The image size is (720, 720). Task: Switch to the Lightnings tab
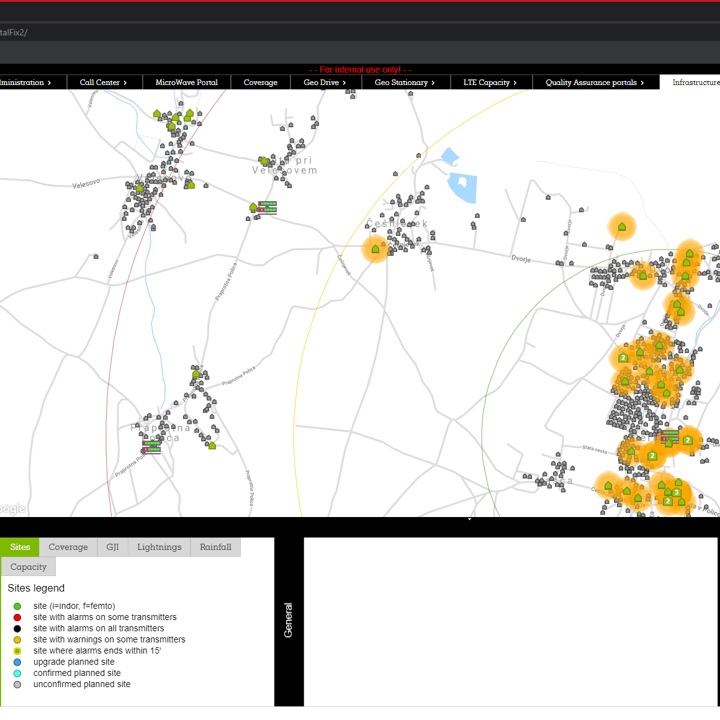(x=159, y=547)
